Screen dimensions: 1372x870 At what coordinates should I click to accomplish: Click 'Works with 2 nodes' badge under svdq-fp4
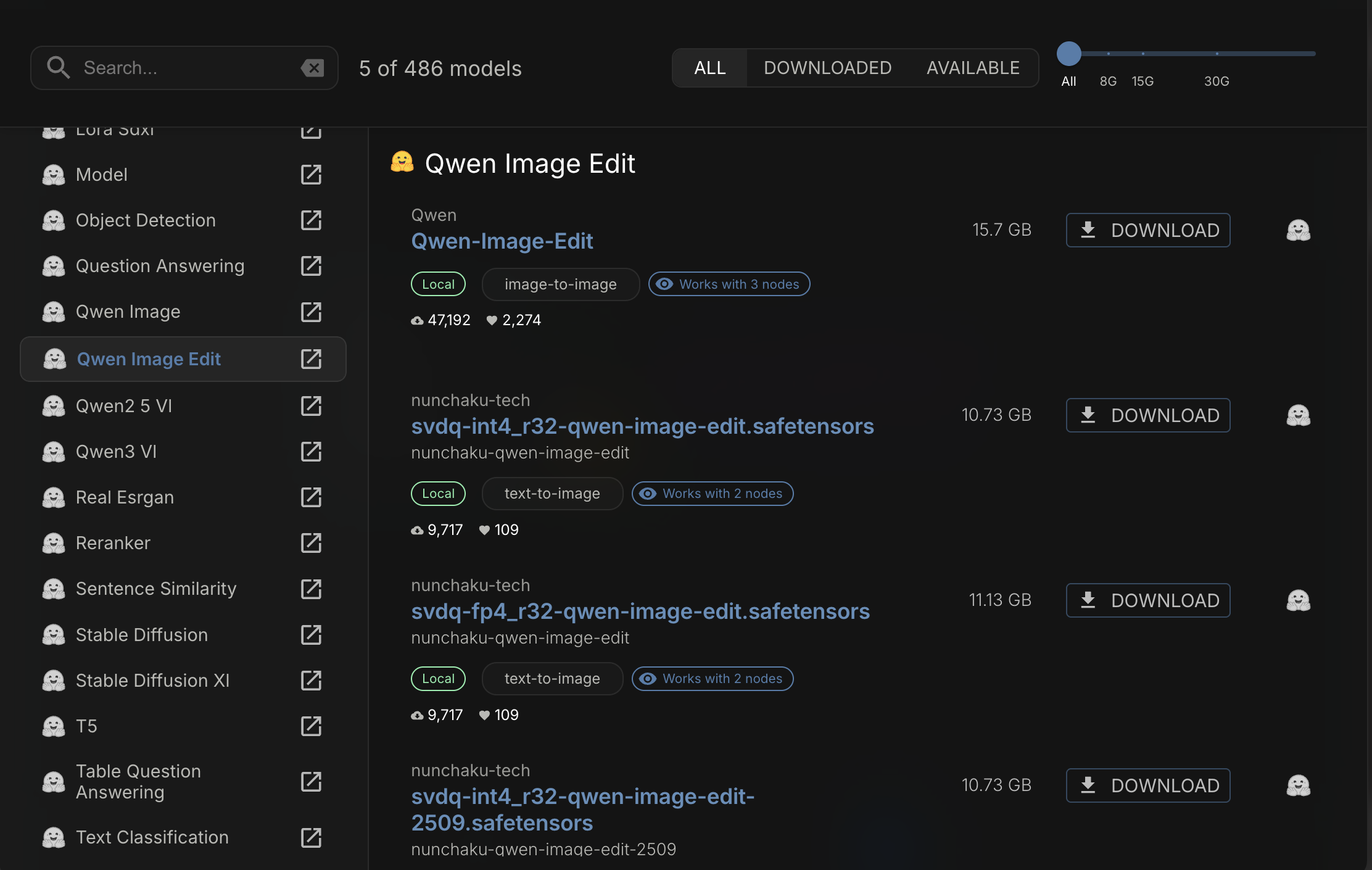713,679
